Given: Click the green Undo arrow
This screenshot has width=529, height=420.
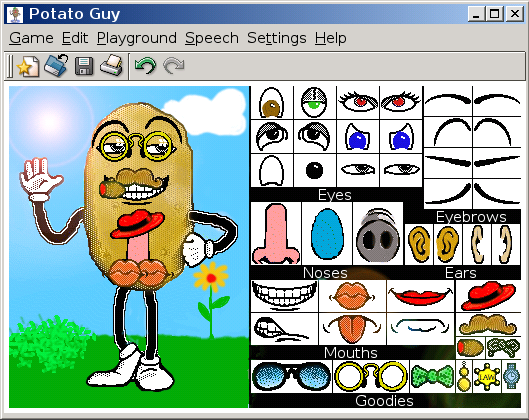Looking at the screenshot, I should click(x=145, y=65).
